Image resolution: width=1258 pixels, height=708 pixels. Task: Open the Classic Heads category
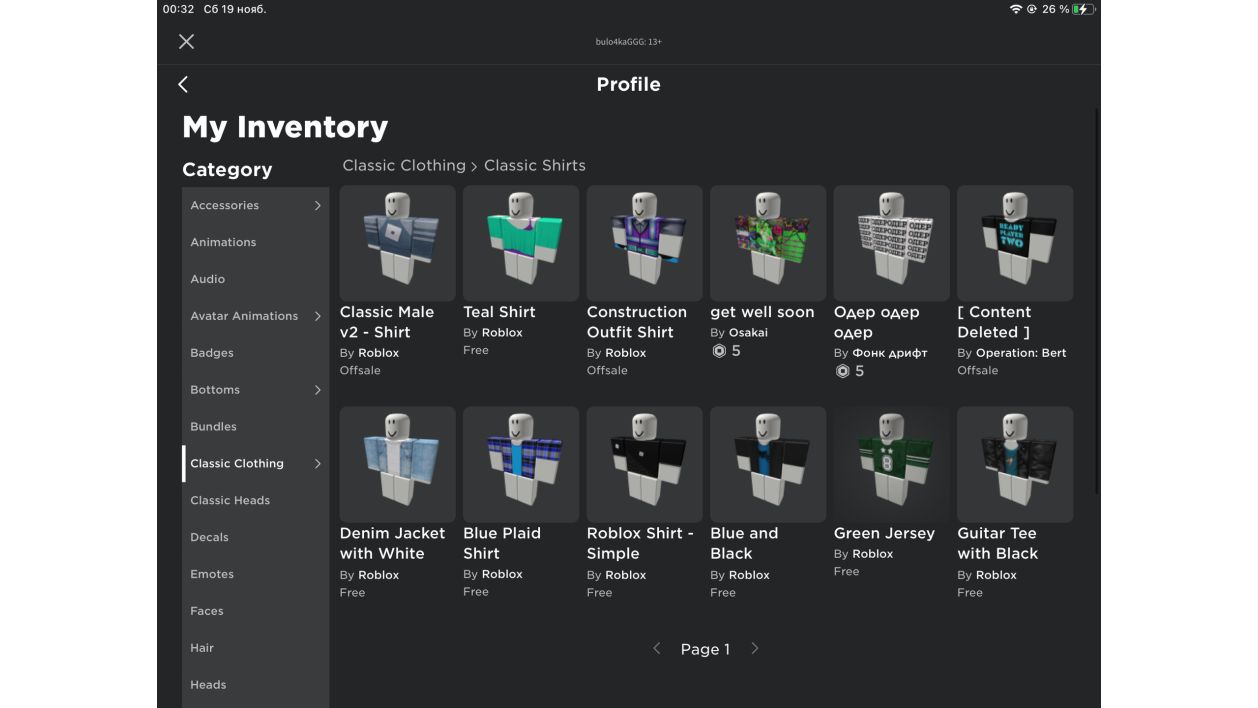coord(255,500)
